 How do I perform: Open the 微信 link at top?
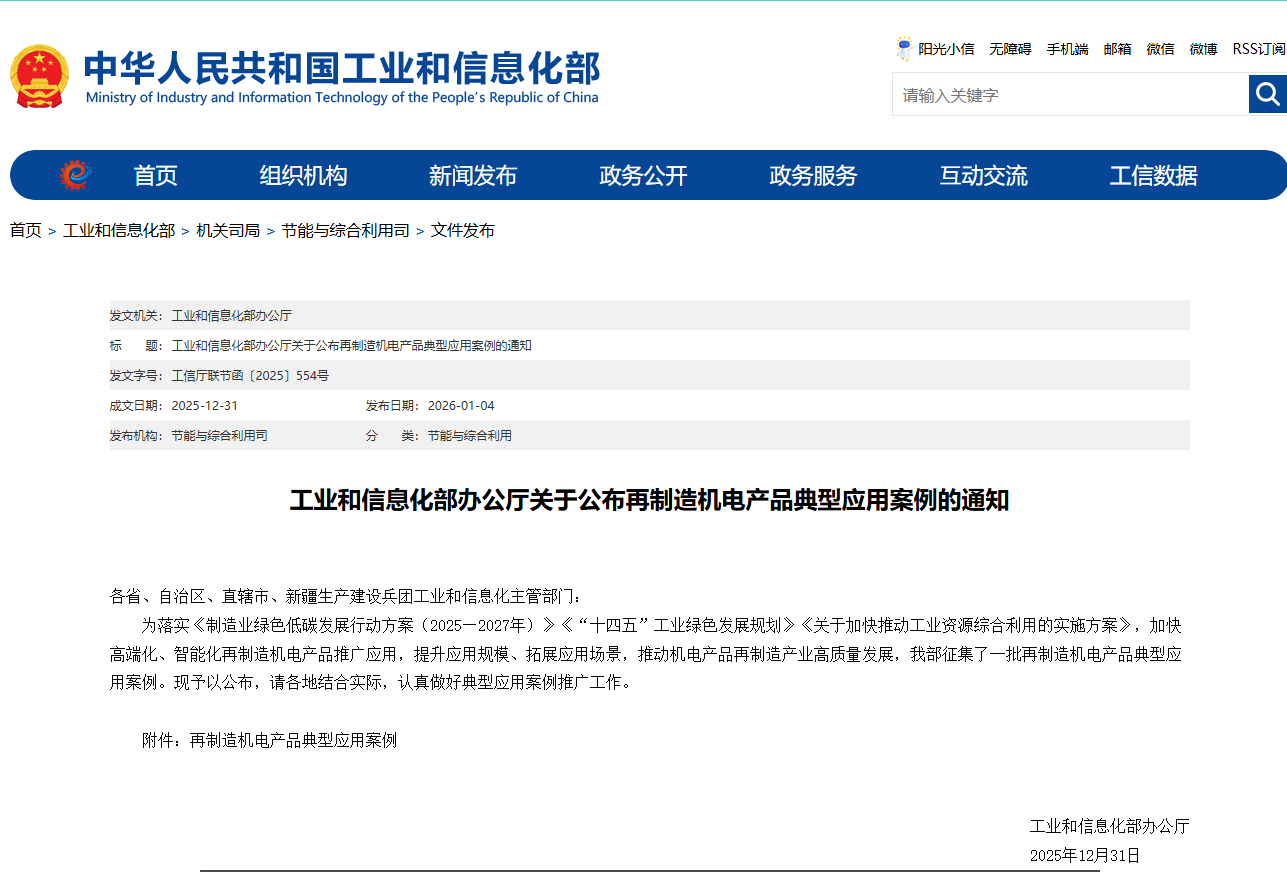(x=1160, y=49)
